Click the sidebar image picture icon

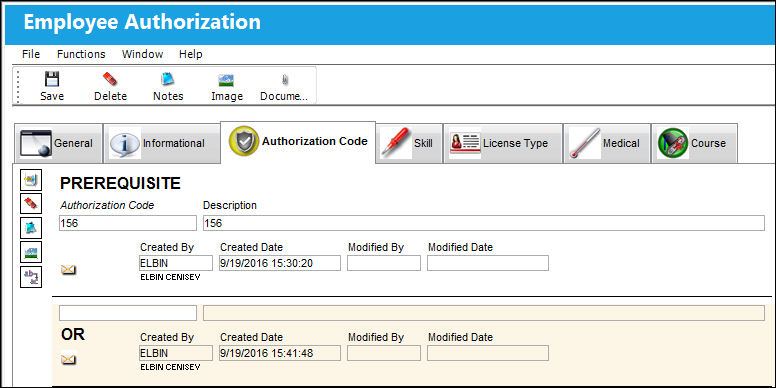(31, 252)
